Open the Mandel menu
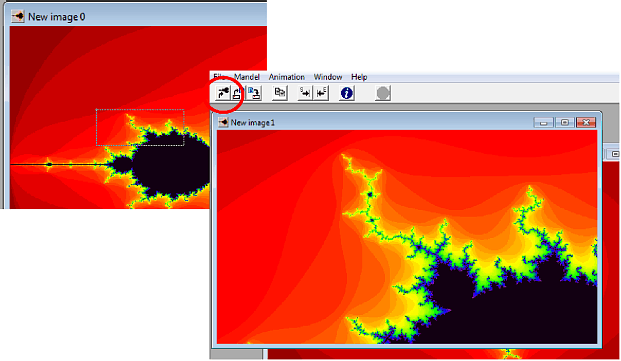This screenshot has width=621, height=361. (247, 77)
